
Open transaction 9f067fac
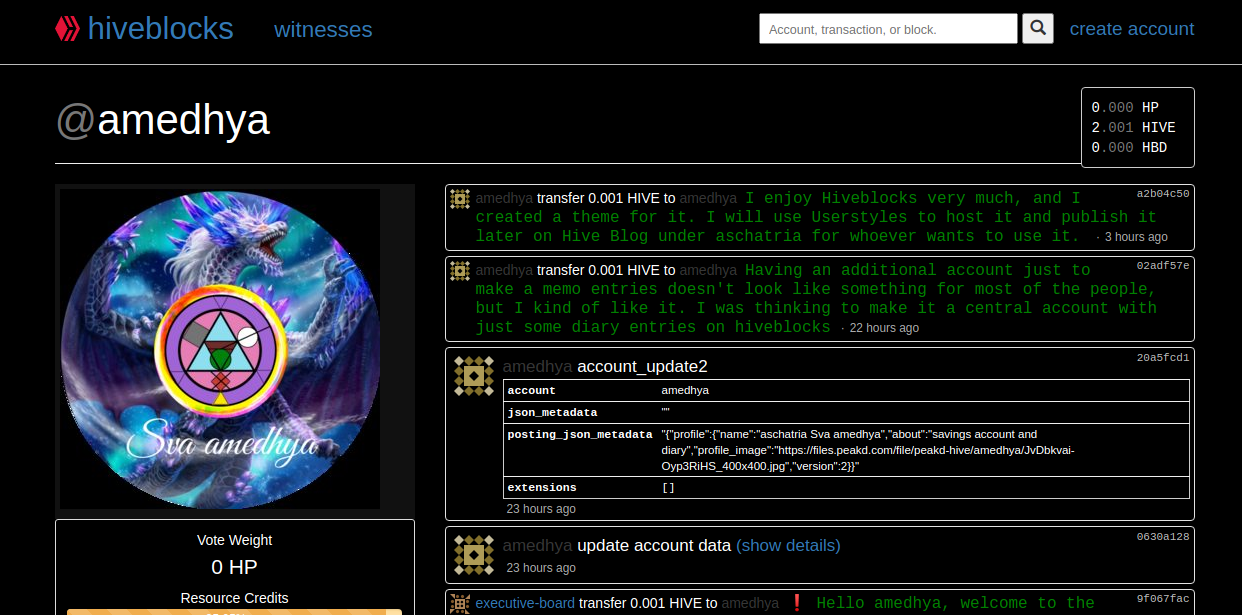(x=1163, y=599)
